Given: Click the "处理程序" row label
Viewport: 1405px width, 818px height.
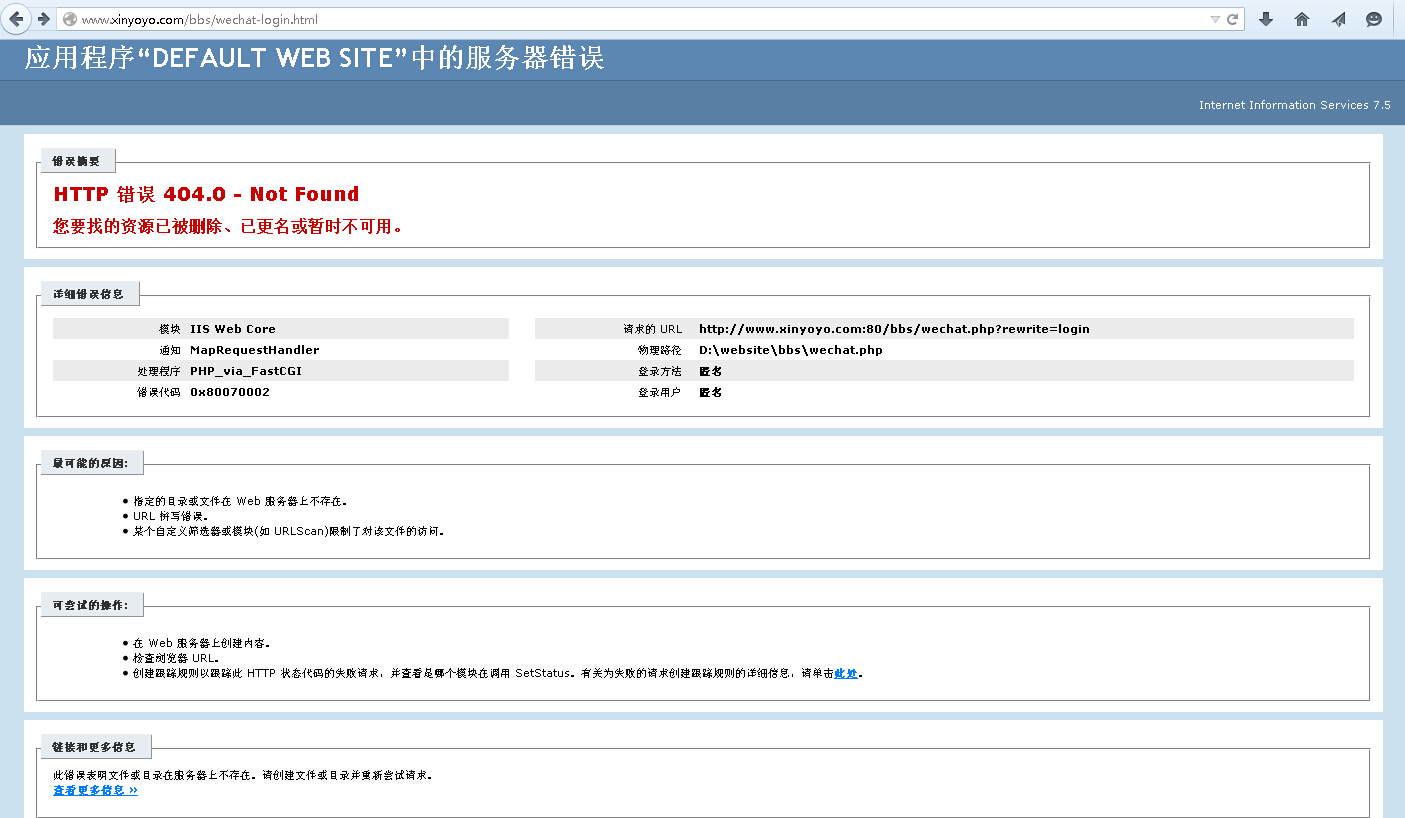Looking at the screenshot, I should pyautogui.click(x=158, y=371).
